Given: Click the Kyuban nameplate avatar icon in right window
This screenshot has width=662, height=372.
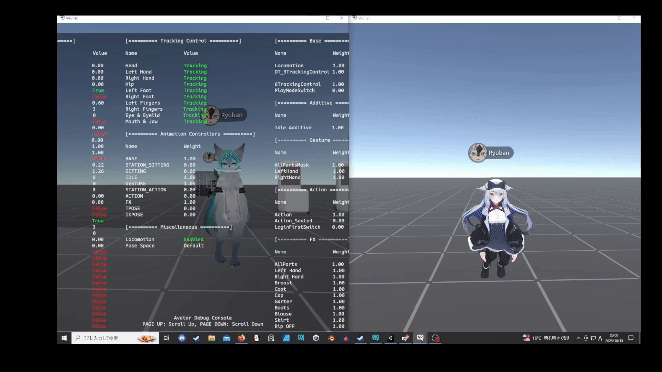Looking at the screenshot, I should 478,152.
